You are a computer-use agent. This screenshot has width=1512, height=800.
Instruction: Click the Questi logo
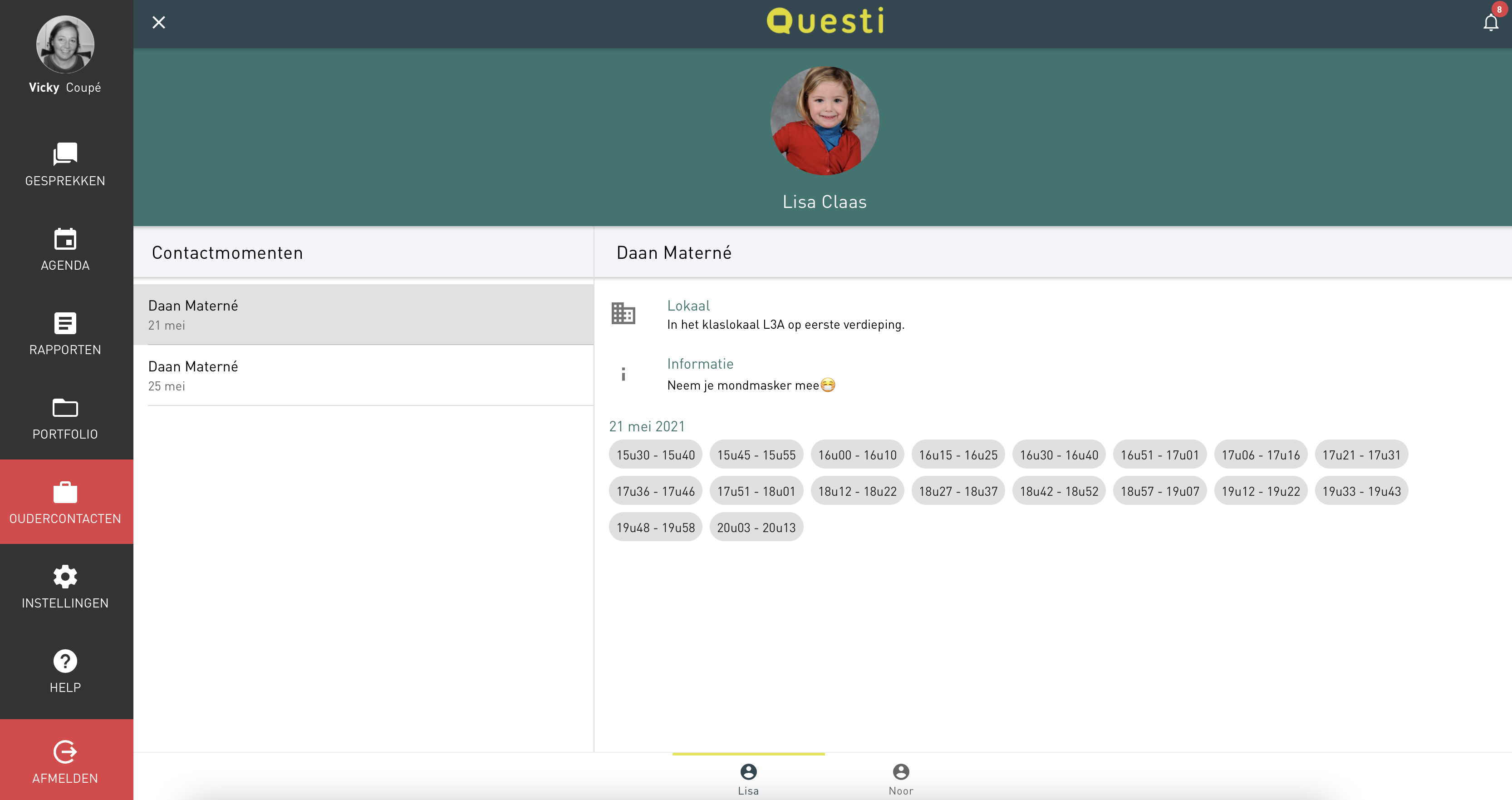click(x=825, y=21)
